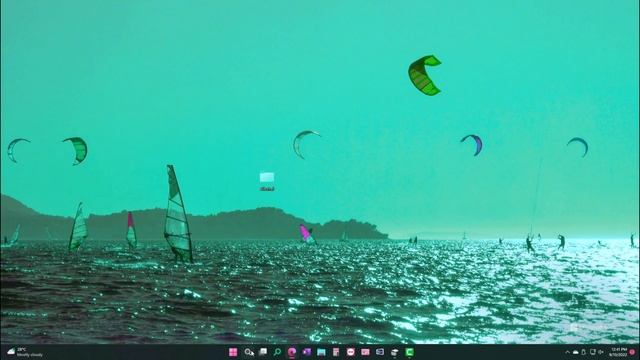Open the clock and date flyout

coord(618,352)
